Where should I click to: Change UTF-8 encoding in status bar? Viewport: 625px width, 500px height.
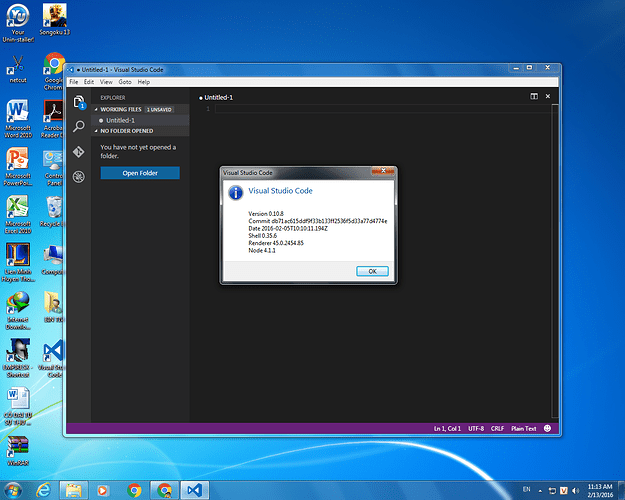click(476, 428)
